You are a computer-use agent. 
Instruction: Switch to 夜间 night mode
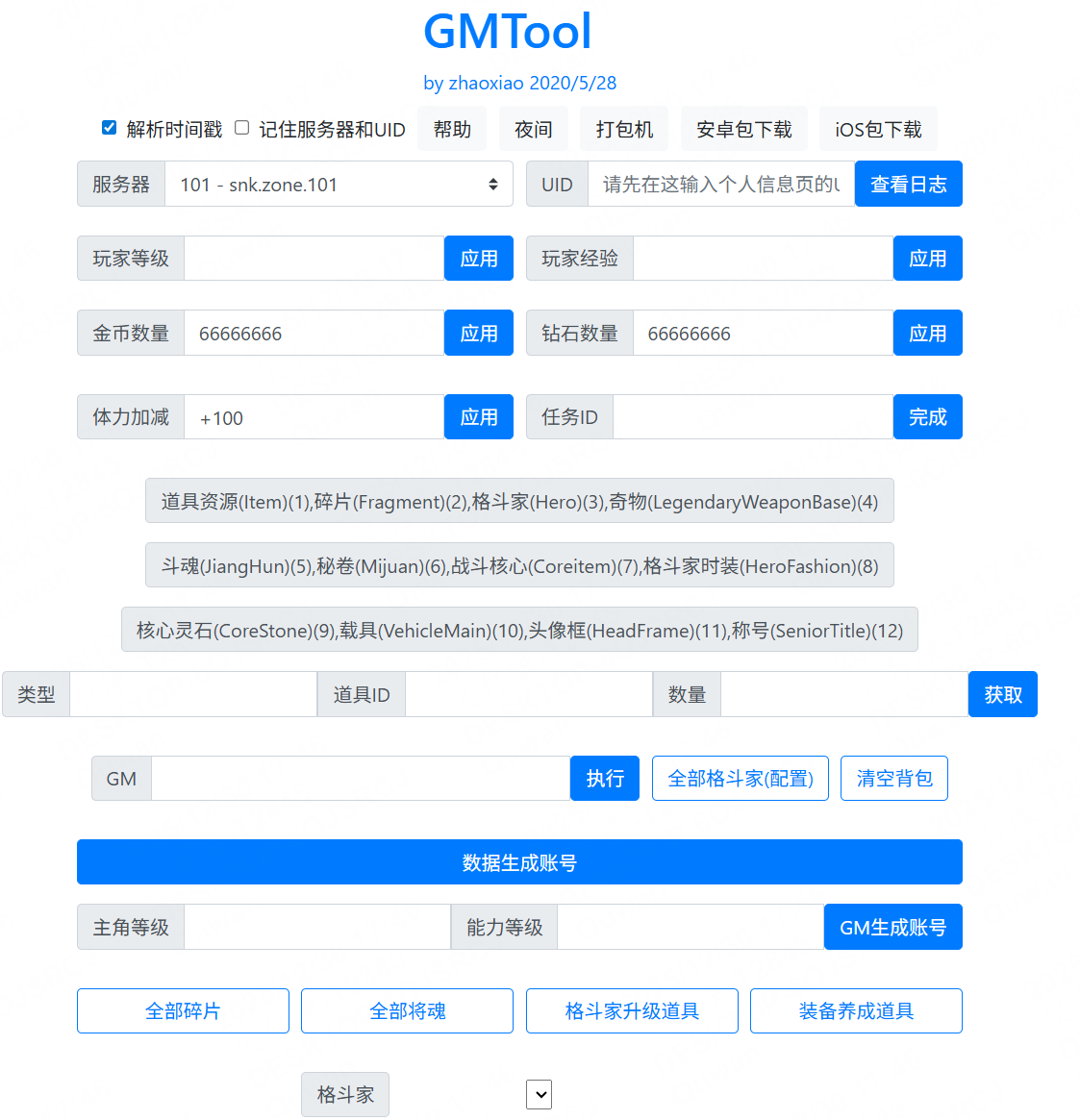click(x=533, y=128)
